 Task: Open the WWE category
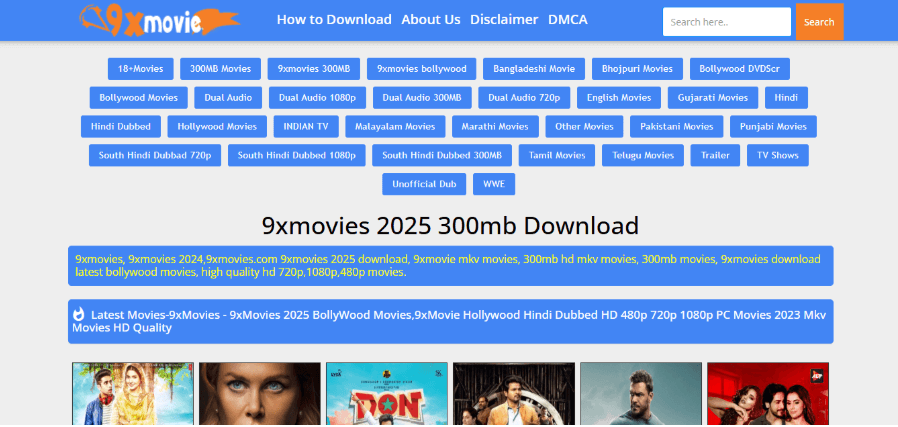[x=494, y=184]
